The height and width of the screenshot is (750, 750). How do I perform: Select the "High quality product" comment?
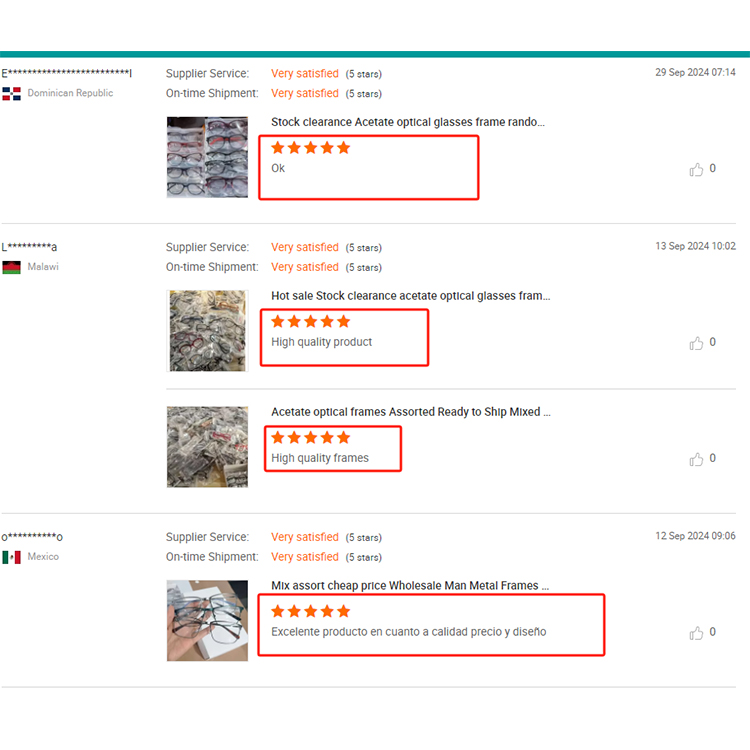321,342
